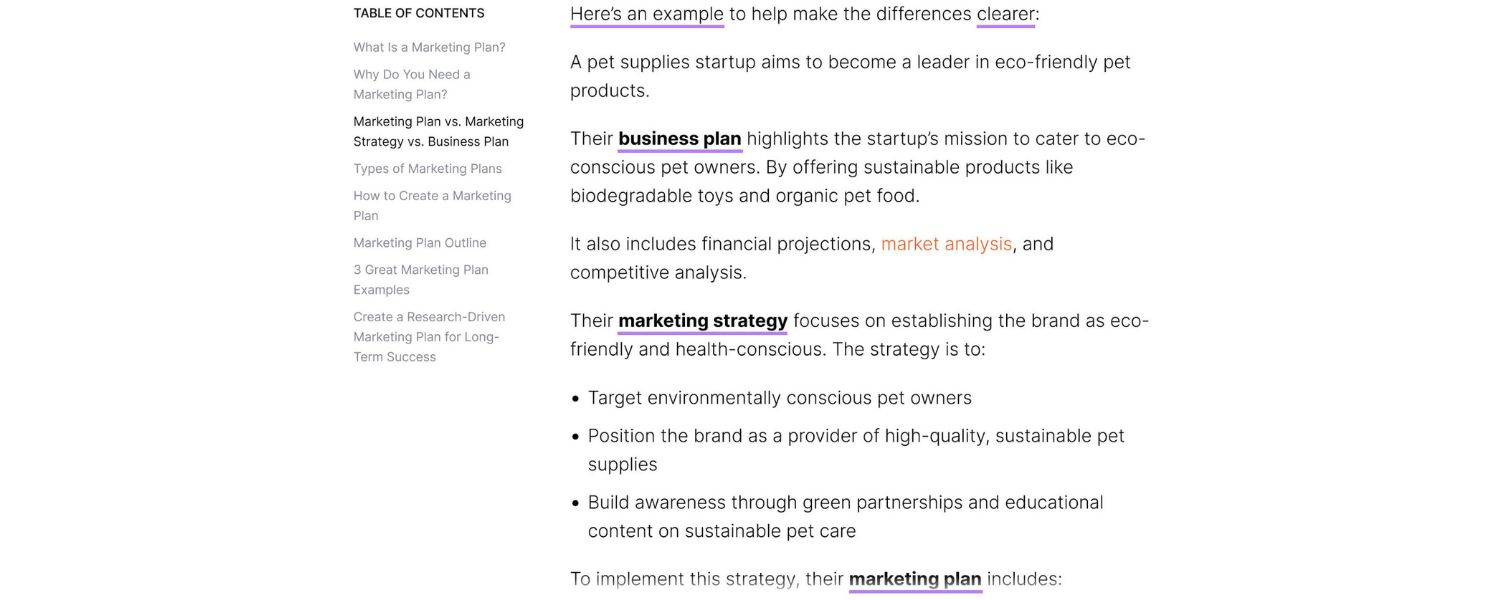This screenshot has width=1500, height=600.
Task: Go to 'Types of Marketing Plans' section
Action: pyautogui.click(x=427, y=168)
